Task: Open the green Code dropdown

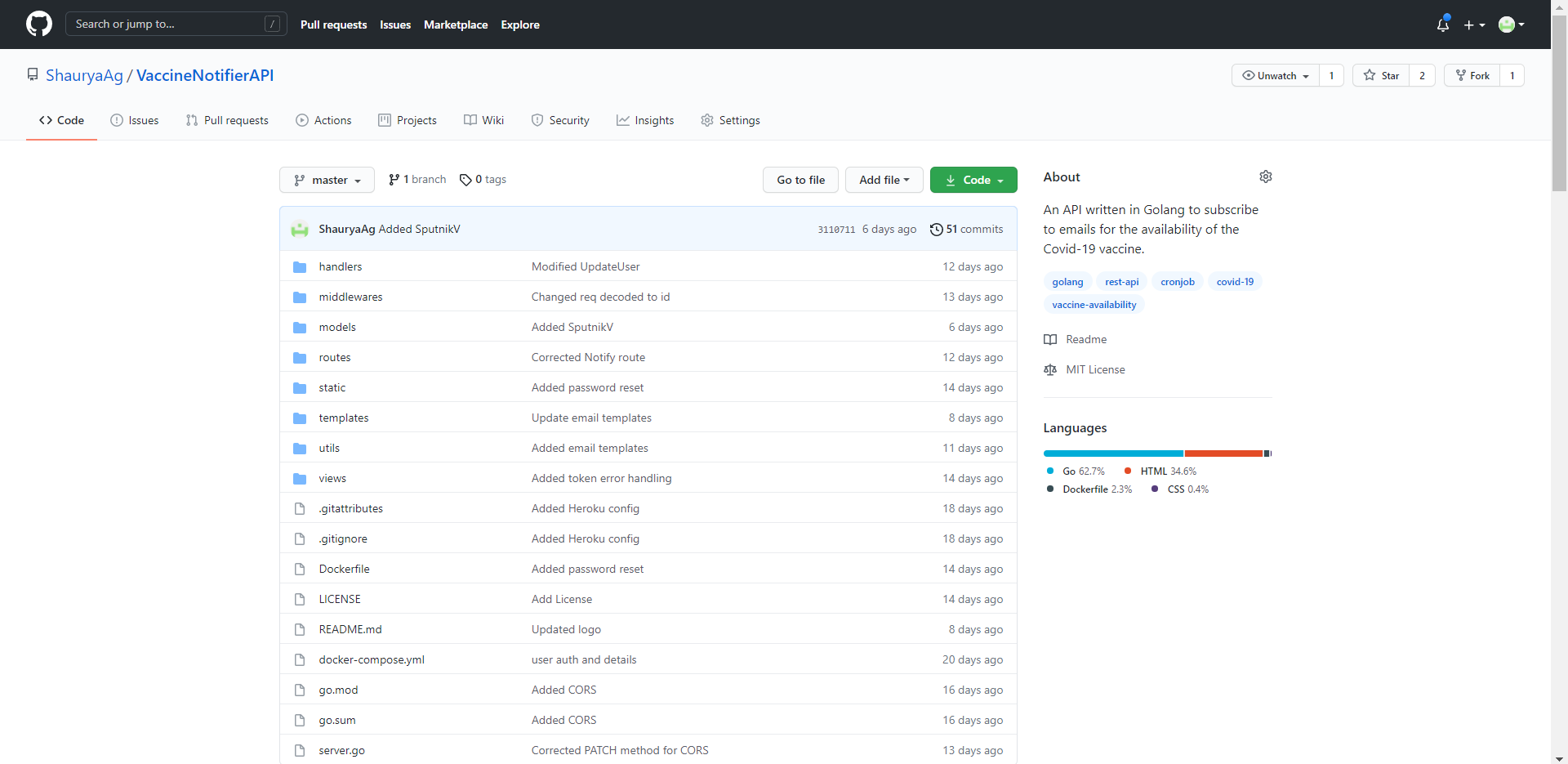Action: pyautogui.click(x=973, y=180)
